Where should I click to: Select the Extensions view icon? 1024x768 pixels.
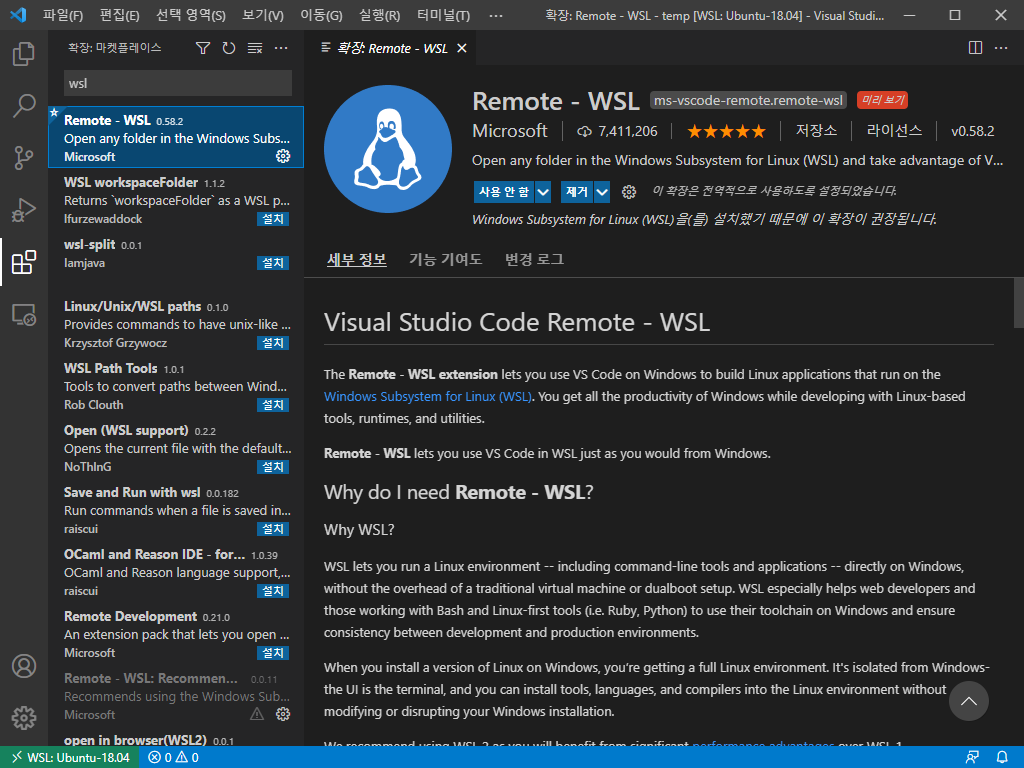[24, 262]
